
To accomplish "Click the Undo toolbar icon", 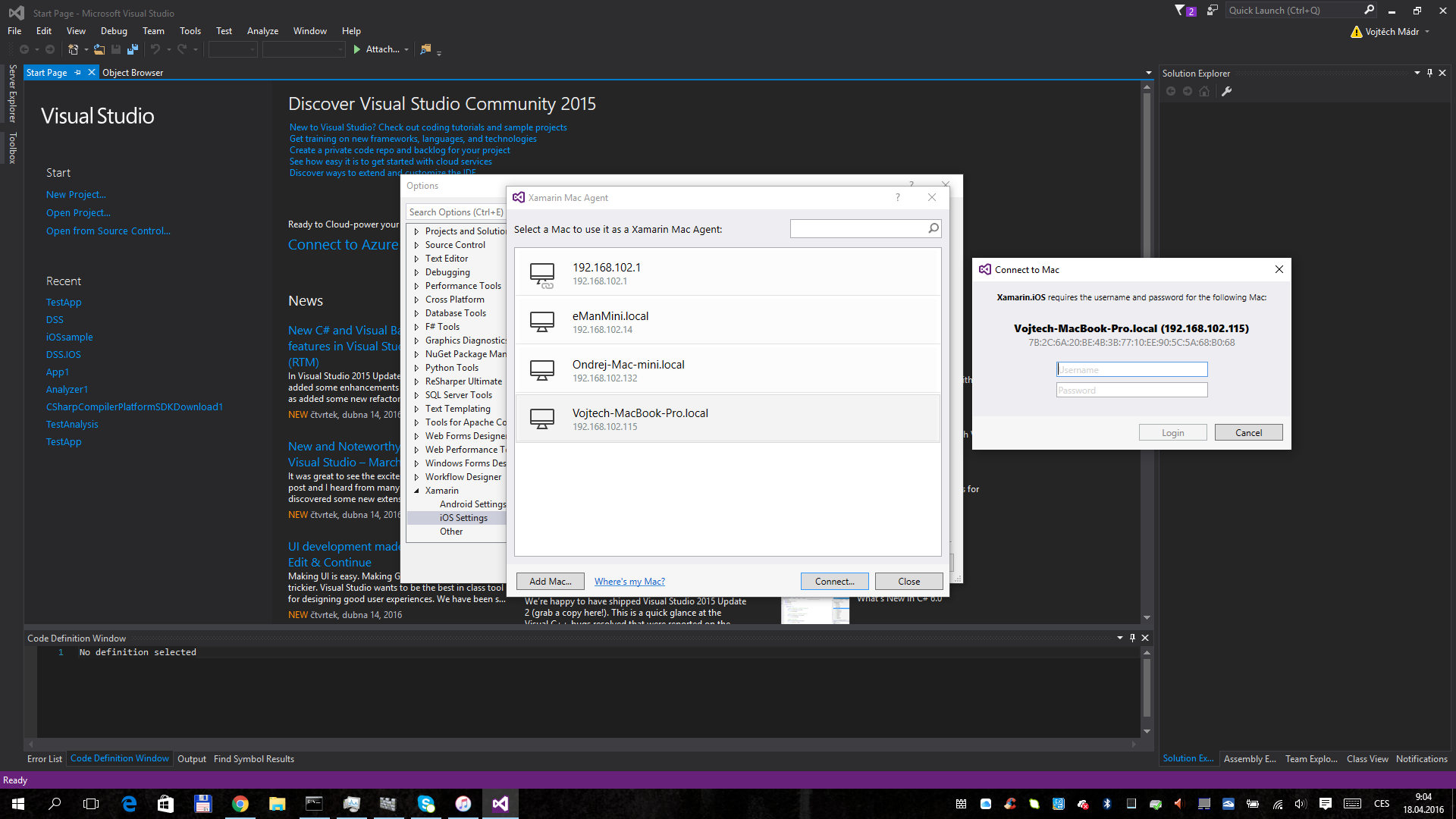I will click(155, 49).
